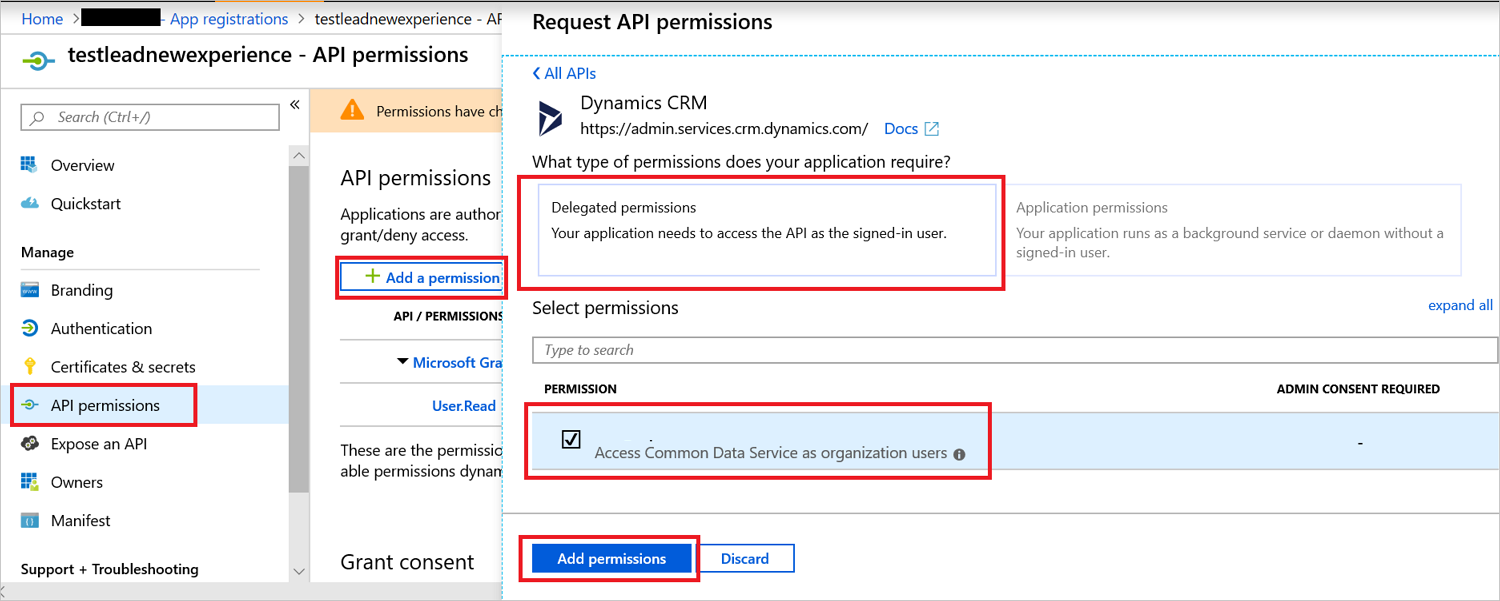Click the Overview grid icon

click(x=30, y=165)
